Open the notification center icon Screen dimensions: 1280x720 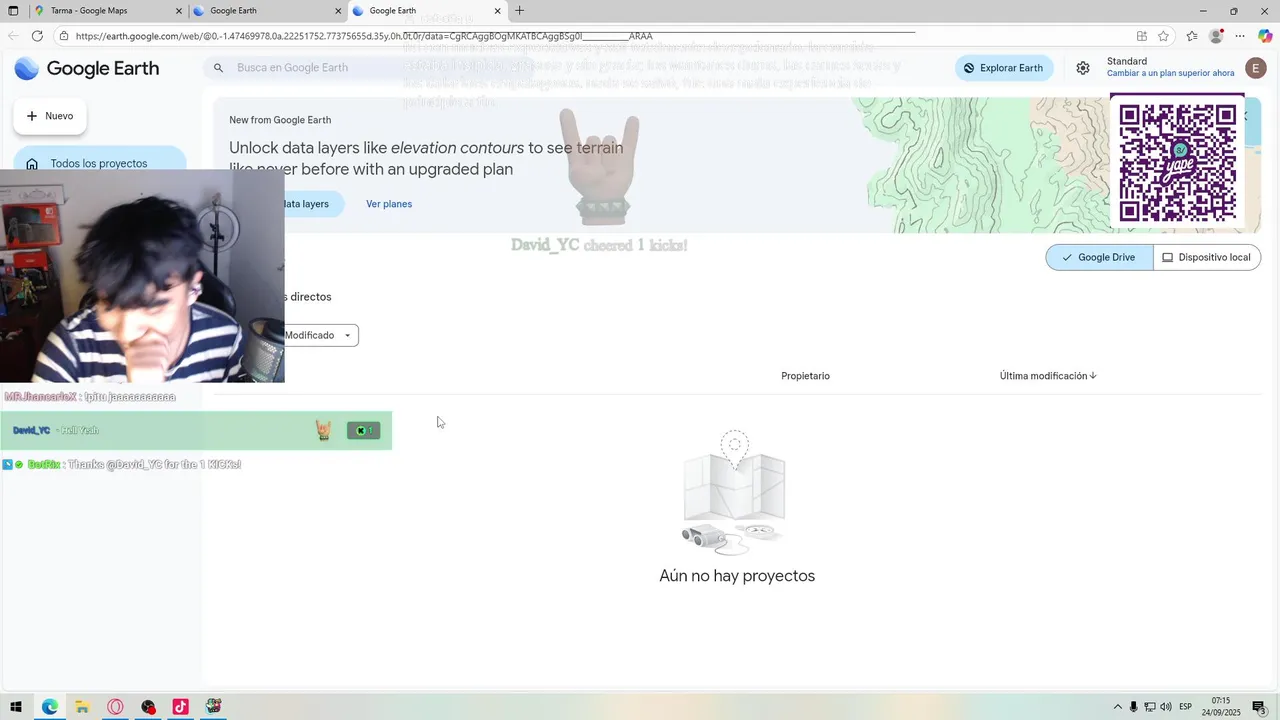[1259, 707]
